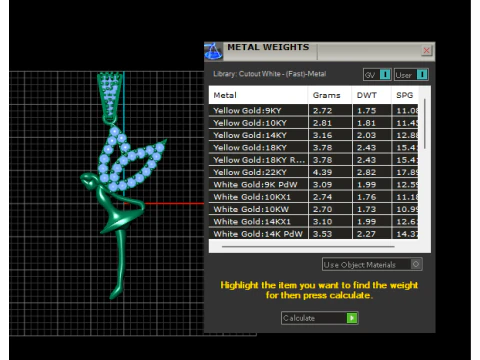Click the Metal Weights wizard hat icon
480x360 pixels.
tap(213, 52)
